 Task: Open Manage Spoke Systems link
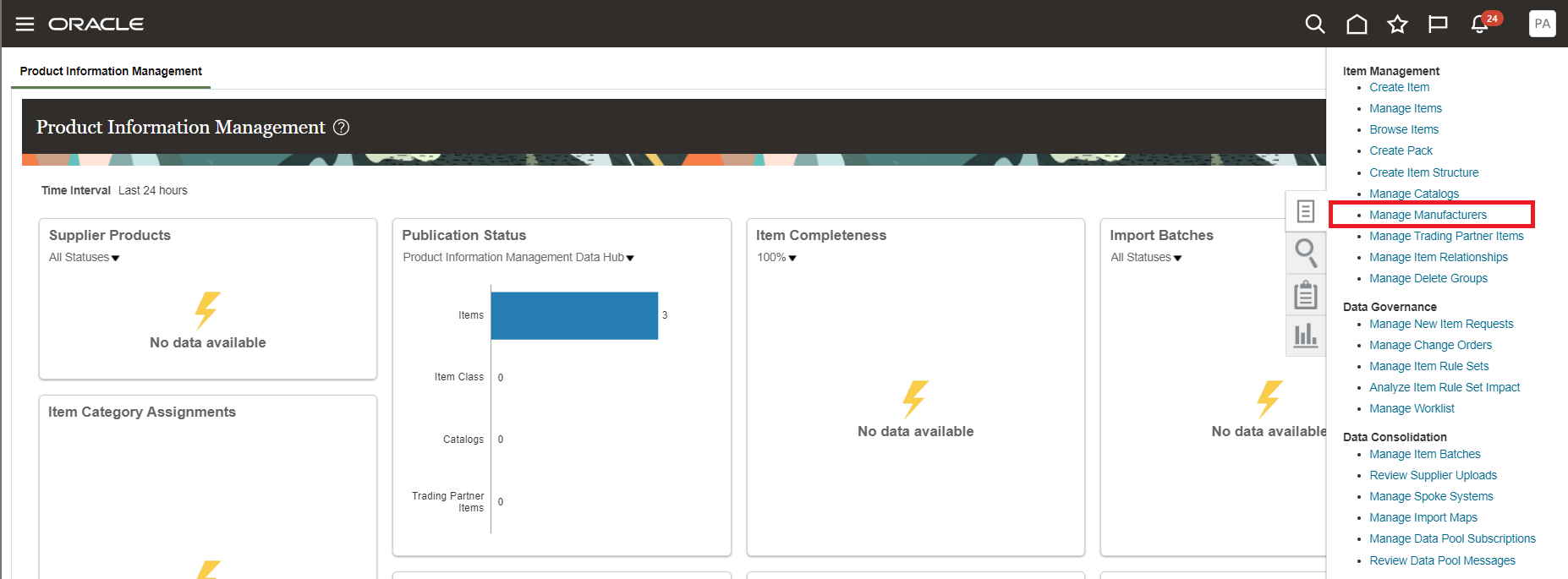tap(1432, 496)
